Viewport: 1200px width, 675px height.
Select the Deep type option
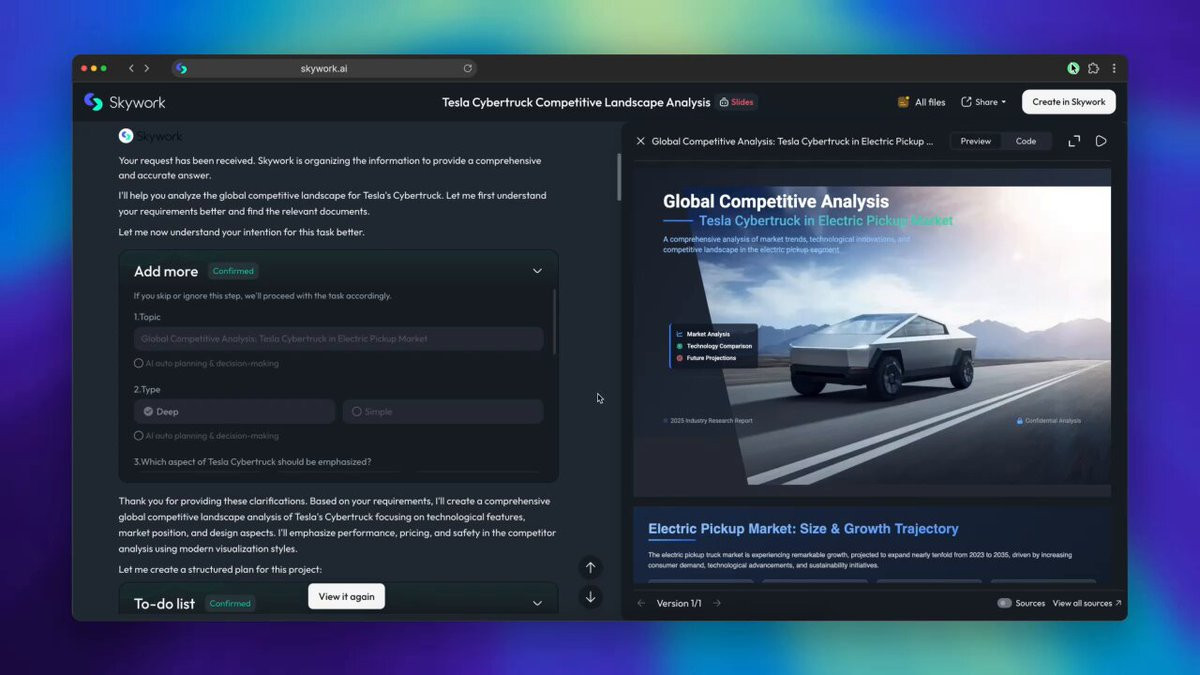(234, 411)
